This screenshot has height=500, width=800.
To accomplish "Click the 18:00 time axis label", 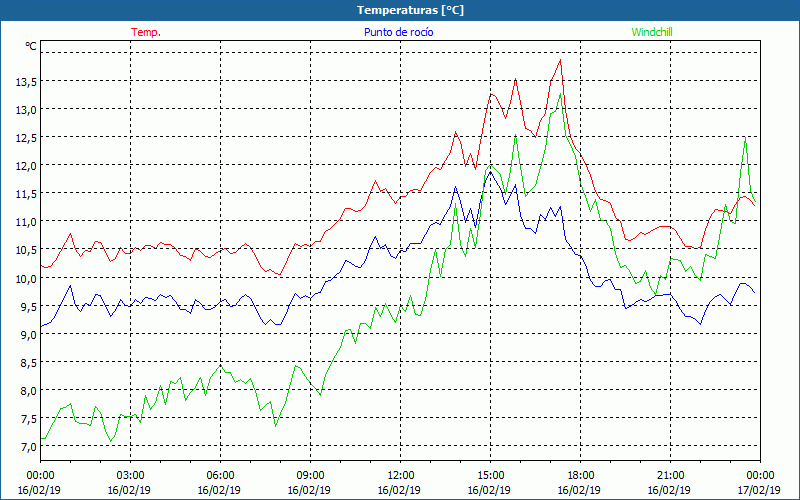I will coord(581,476).
